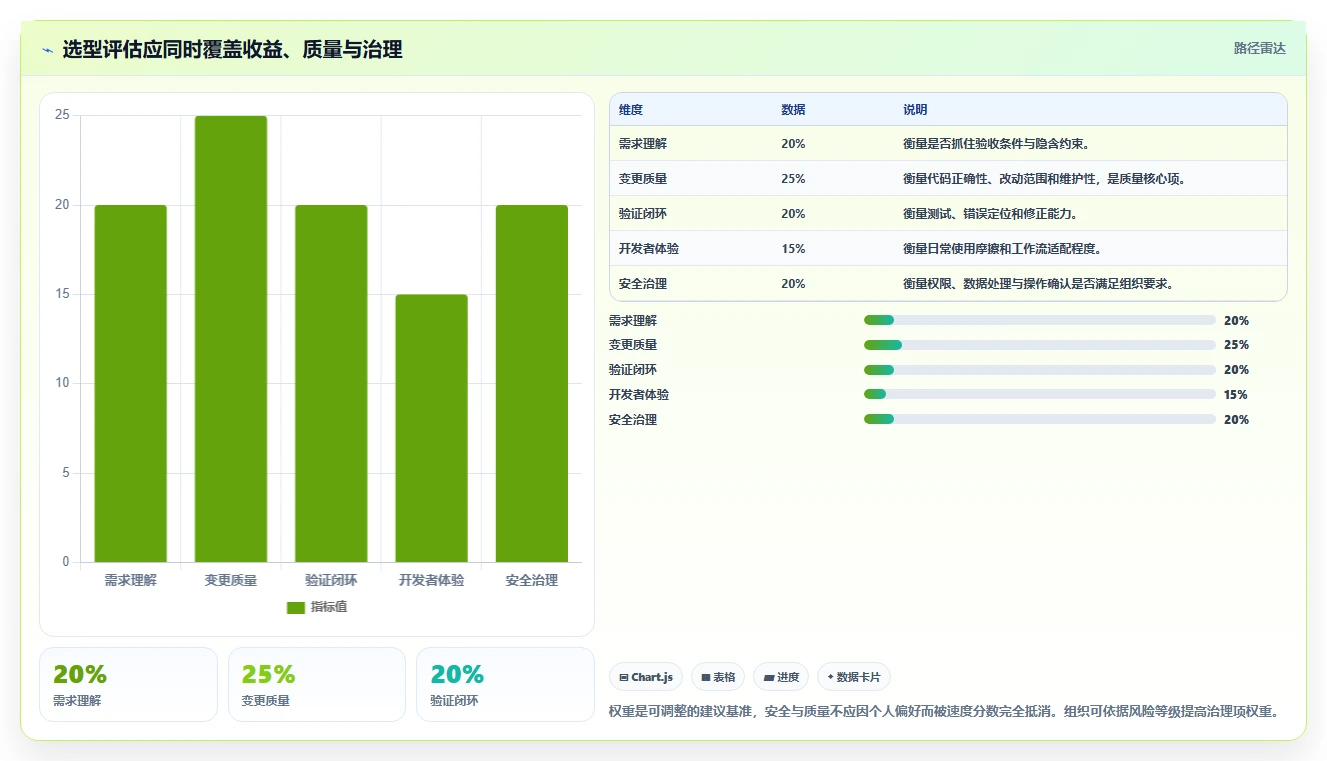Select the 需求理解 cell in the table
Image resolution: width=1327 pixels, height=761 pixels.
point(643,144)
